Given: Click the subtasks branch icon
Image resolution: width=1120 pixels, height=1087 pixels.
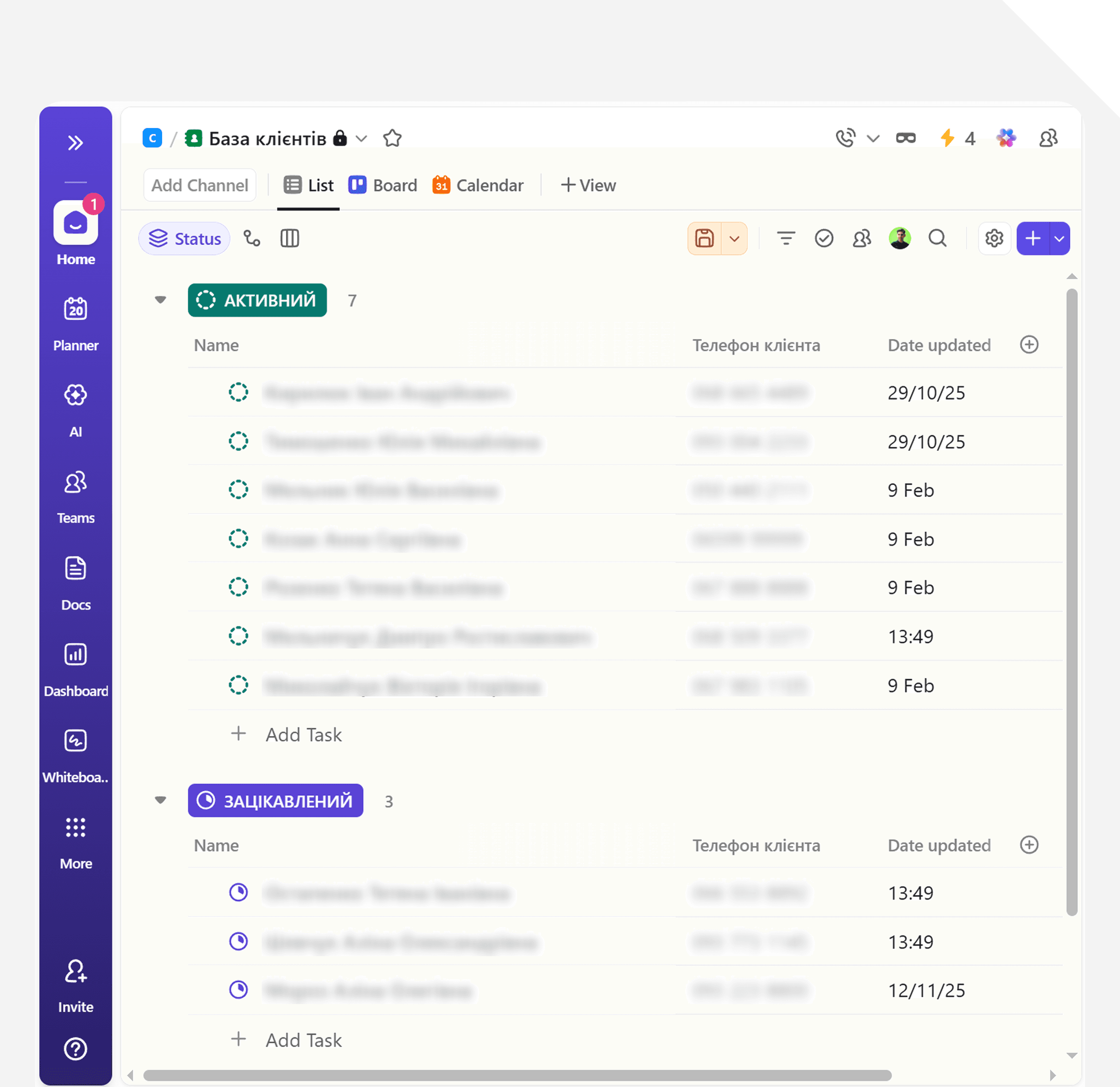Looking at the screenshot, I should 252,238.
